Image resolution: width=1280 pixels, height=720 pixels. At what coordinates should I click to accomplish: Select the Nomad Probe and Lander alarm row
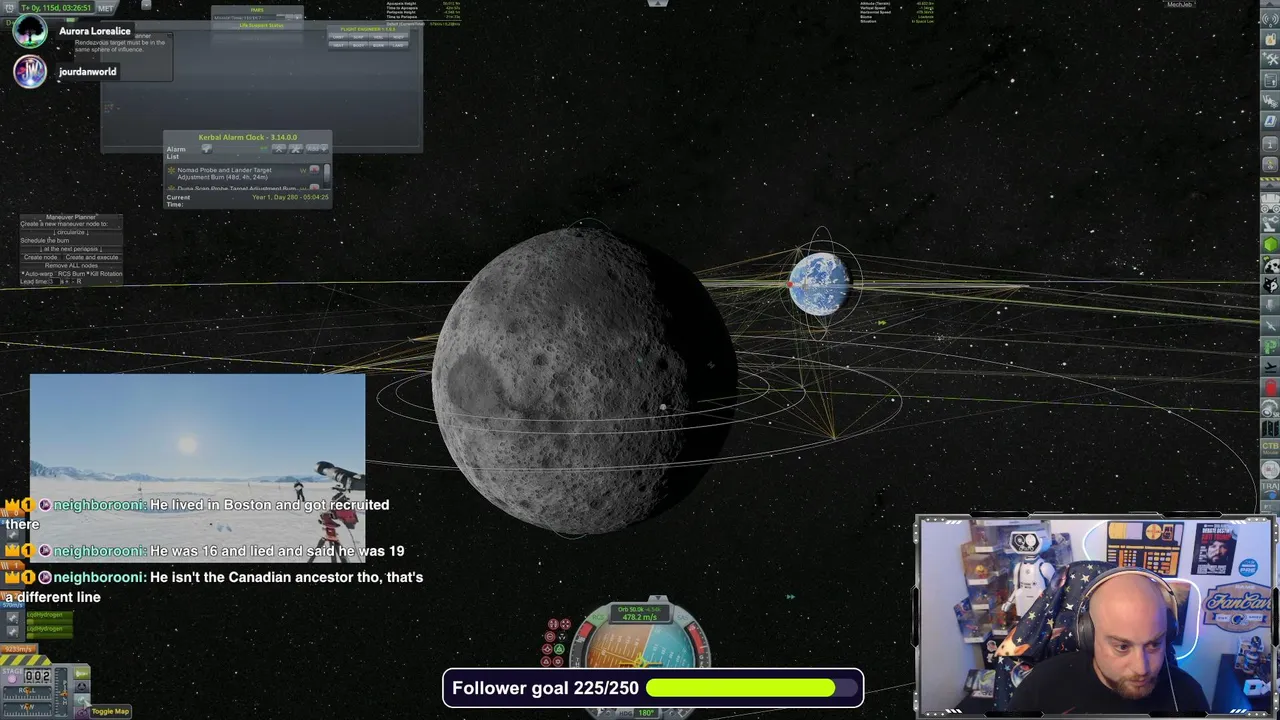coord(235,173)
